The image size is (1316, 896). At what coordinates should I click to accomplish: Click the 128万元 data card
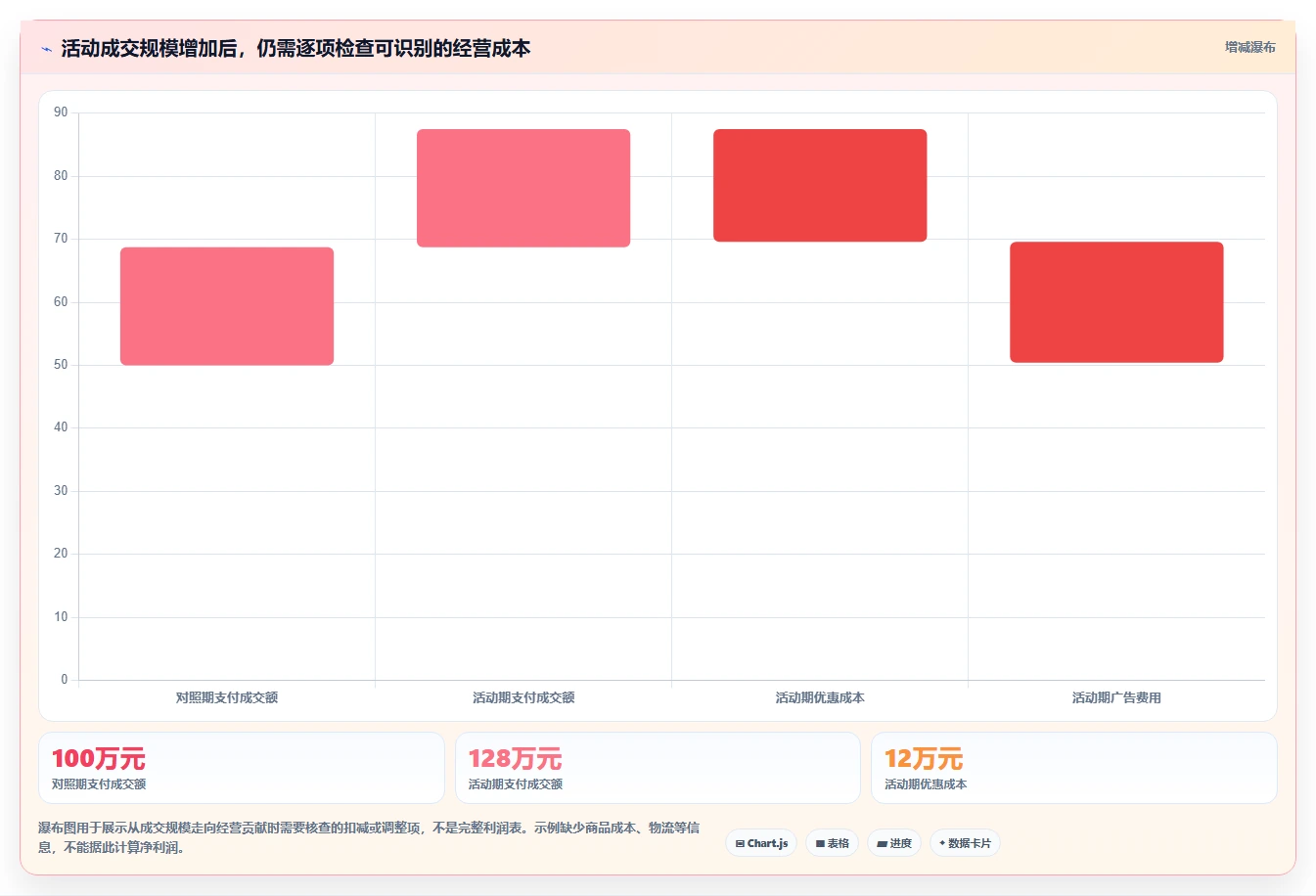(x=658, y=768)
